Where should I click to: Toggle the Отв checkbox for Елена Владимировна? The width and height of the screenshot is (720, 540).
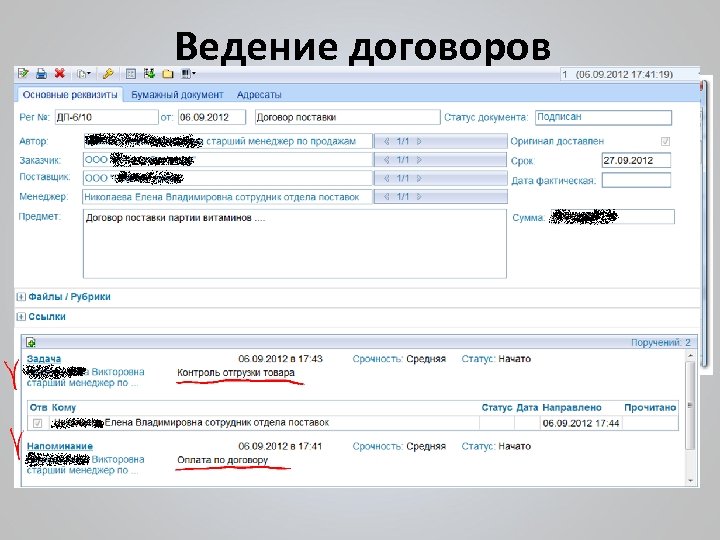point(38,423)
